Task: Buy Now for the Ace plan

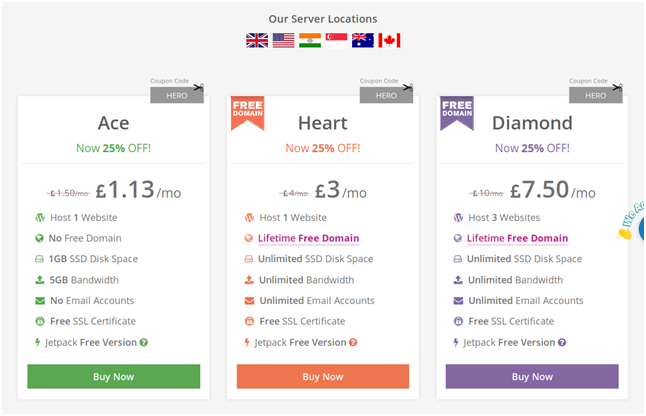Action: pyautogui.click(x=114, y=376)
